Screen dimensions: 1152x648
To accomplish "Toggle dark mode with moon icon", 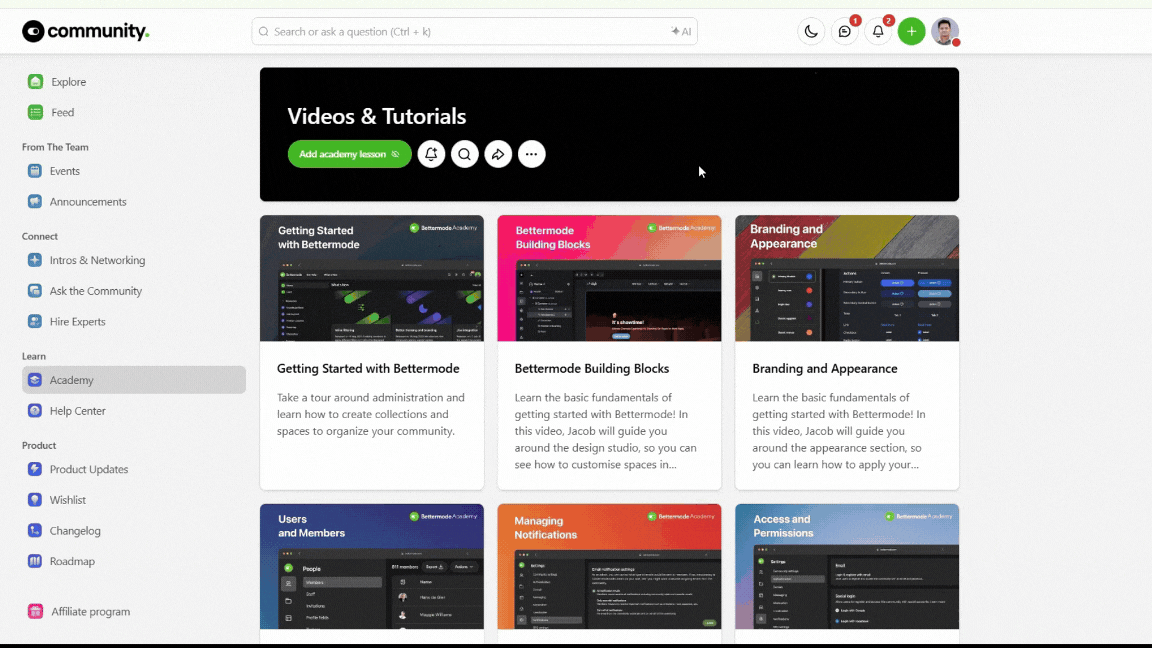I will (x=811, y=32).
